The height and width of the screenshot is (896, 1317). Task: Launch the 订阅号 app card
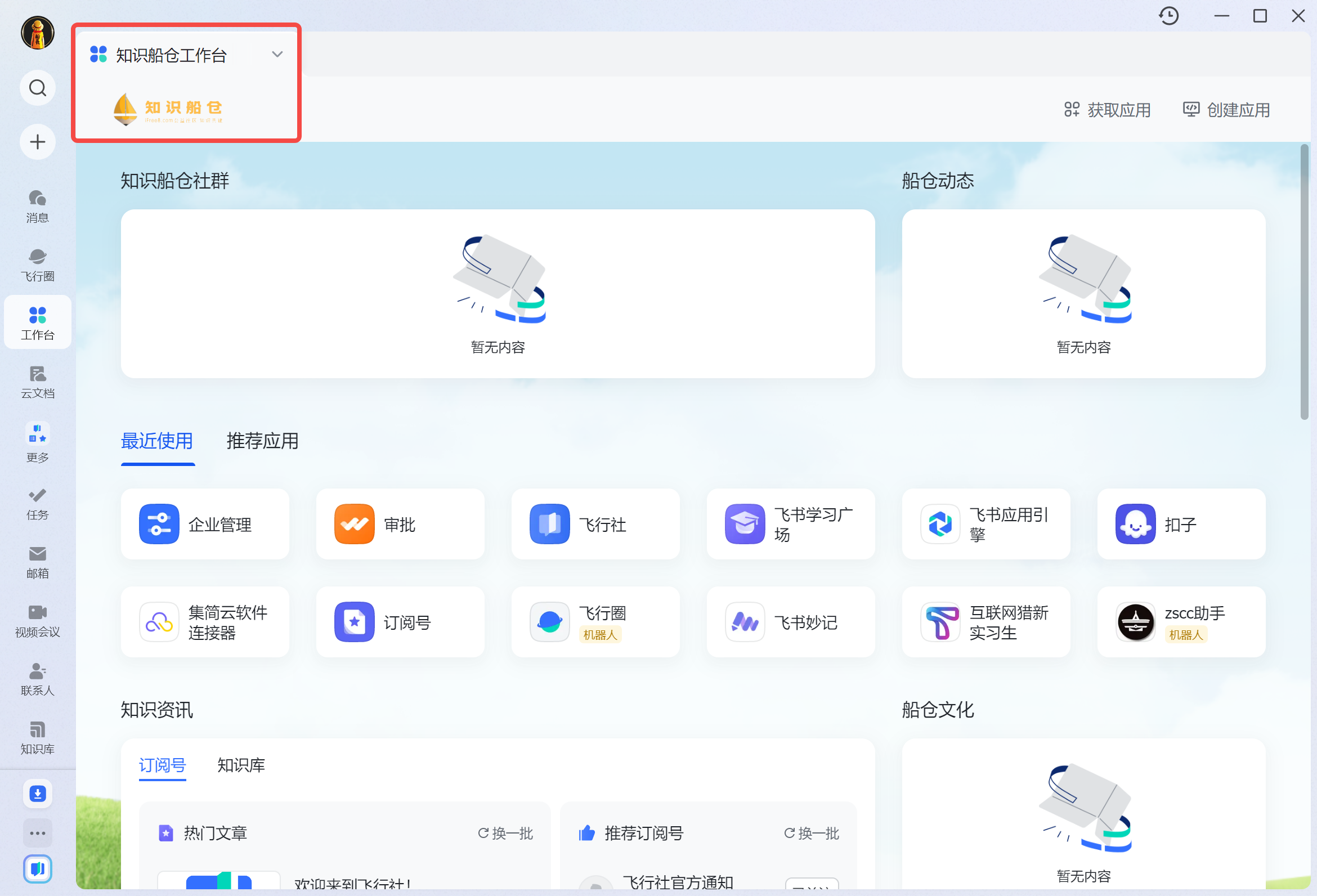[x=400, y=622]
